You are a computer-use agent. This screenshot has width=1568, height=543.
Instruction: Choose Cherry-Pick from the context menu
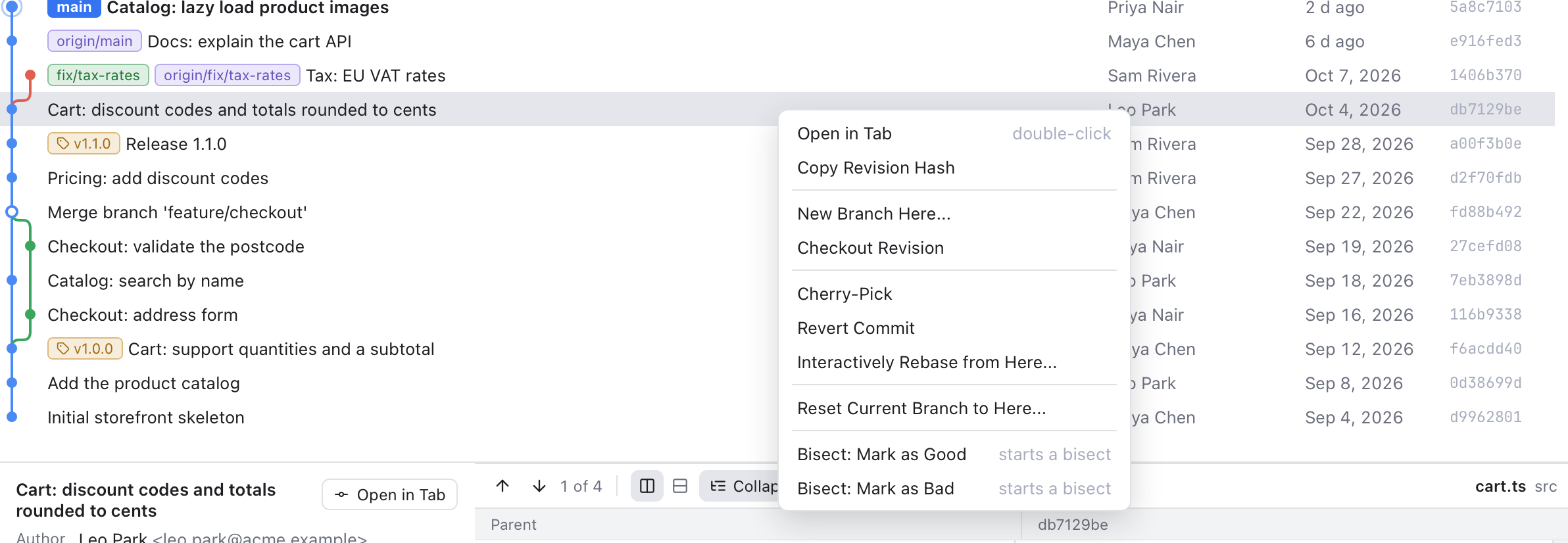point(954,294)
